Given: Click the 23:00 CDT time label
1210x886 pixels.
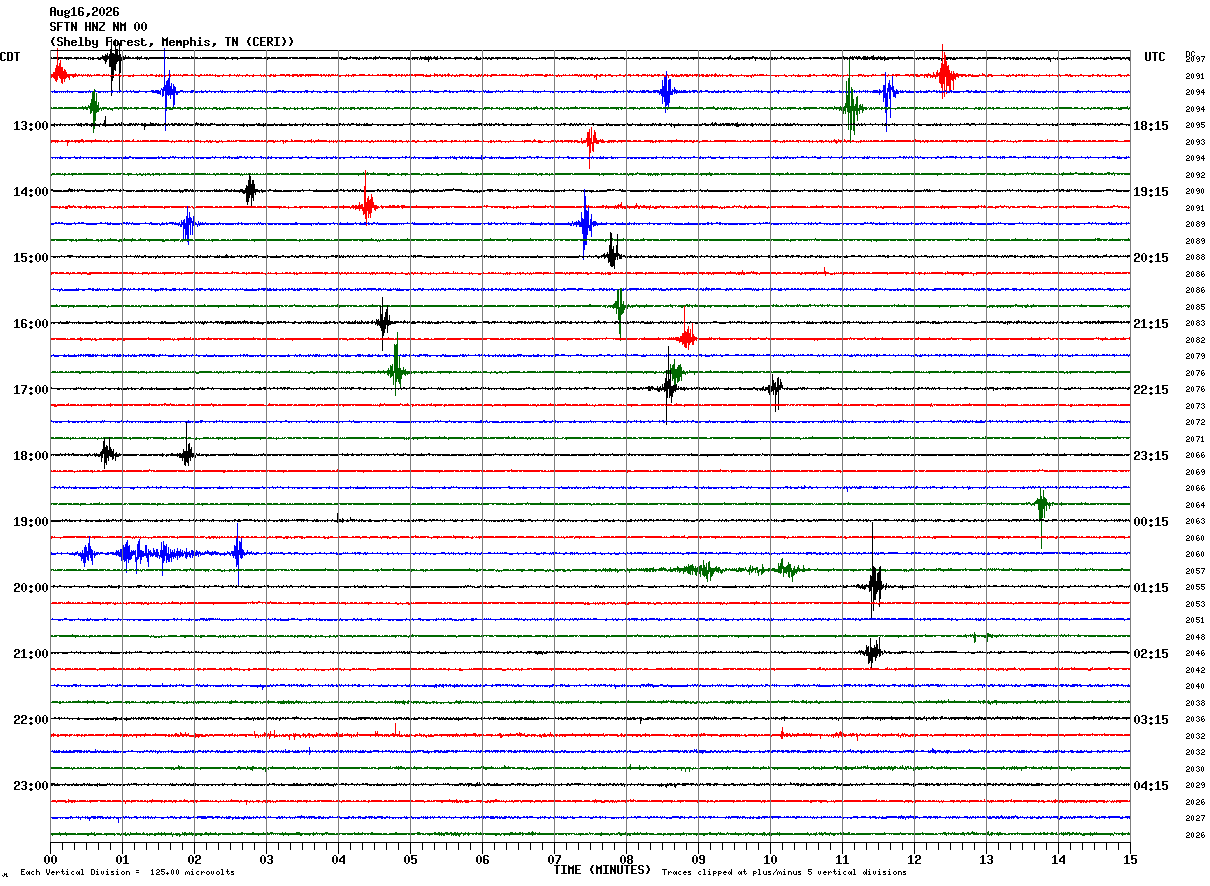Looking at the screenshot, I should click(31, 786).
